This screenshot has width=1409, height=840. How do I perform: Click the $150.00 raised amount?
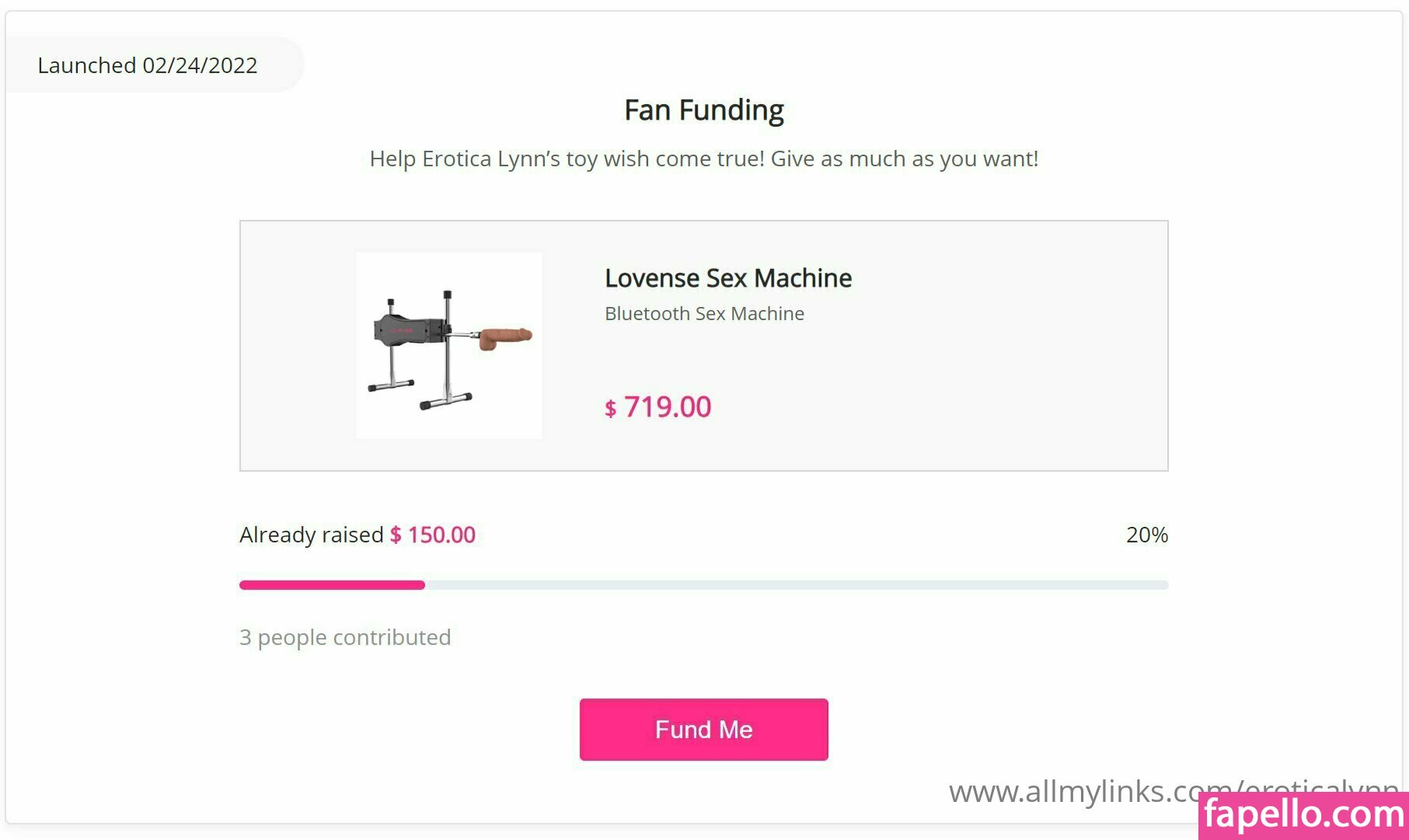(x=441, y=535)
